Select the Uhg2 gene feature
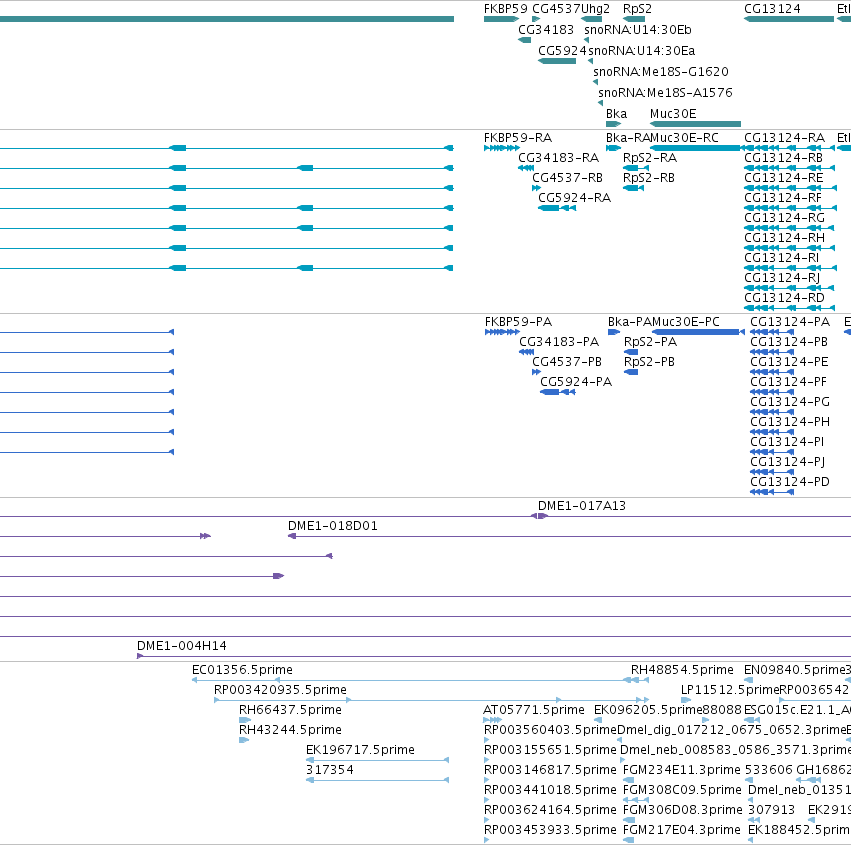This screenshot has height=845, width=851. pyautogui.click(x=591, y=19)
